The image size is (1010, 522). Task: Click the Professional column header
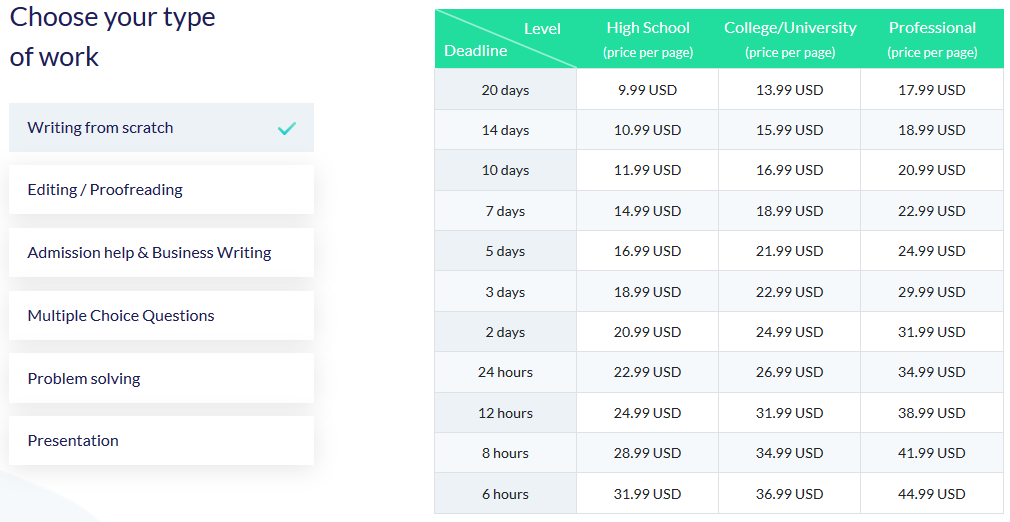pyautogui.click(x=932, y=39)
